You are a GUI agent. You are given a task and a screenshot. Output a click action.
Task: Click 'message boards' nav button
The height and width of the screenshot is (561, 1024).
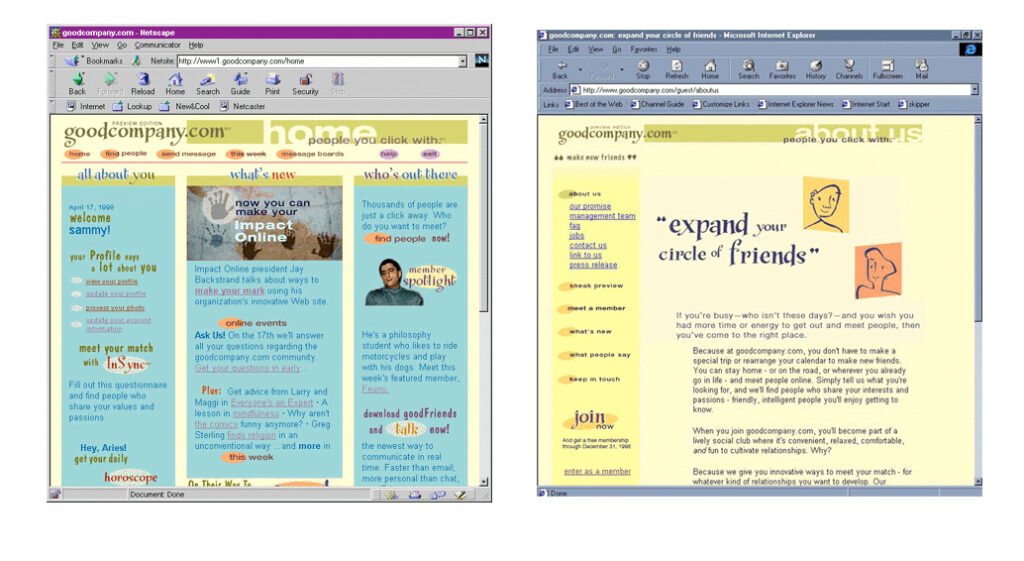tap(311, 154)
